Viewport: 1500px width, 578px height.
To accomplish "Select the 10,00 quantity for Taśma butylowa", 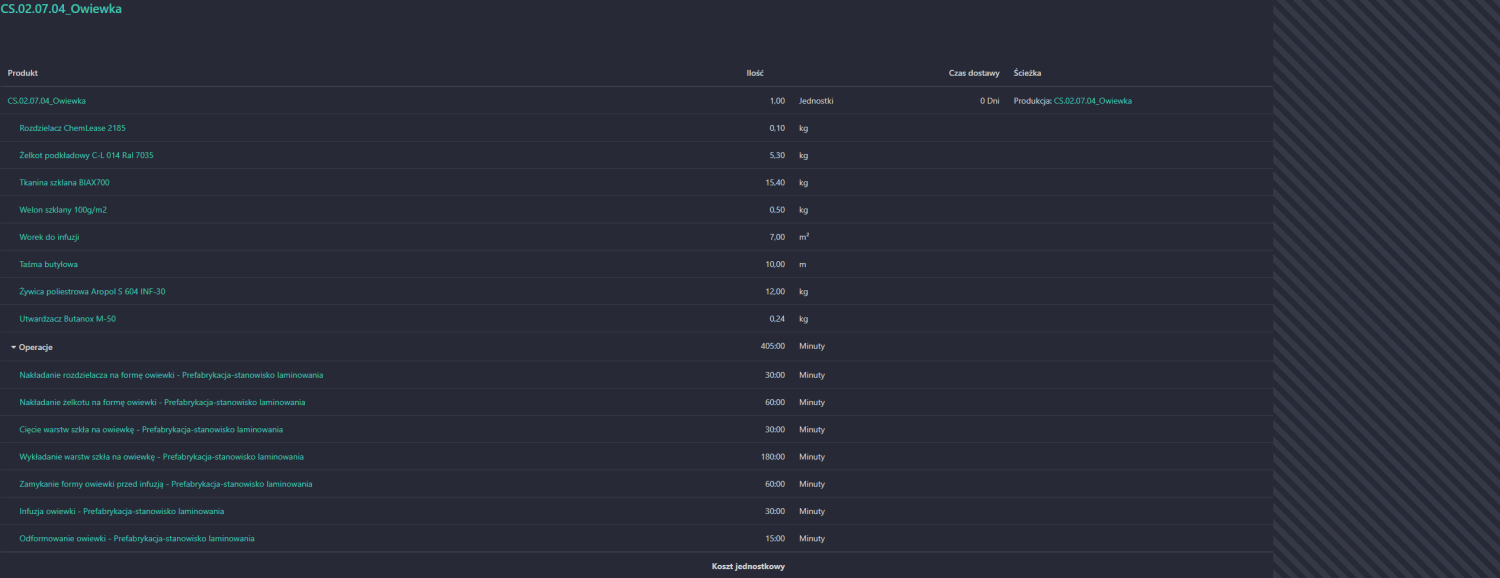I will (x=775, y=264).
